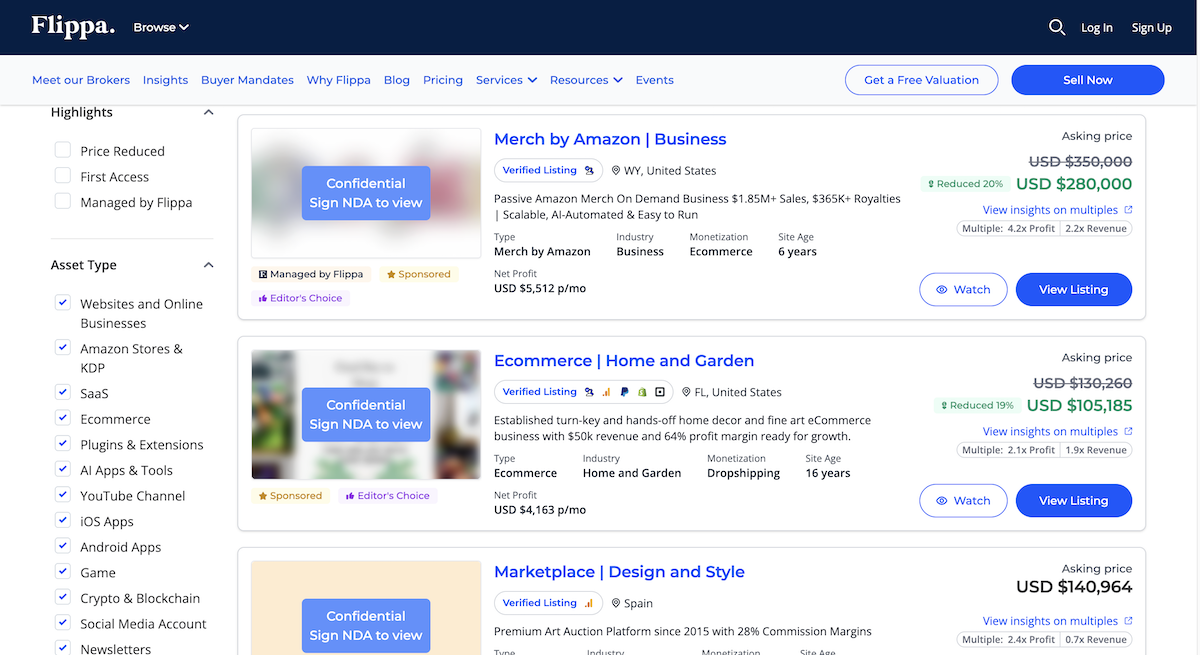Image resolution: width=1200 pixels, height=655 pixels.
Task: Click PayPal icon in Home and Garden badge
Action: 624,392
